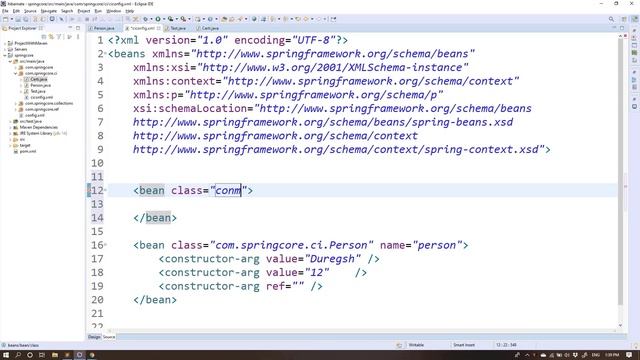Viewport: 640px width, 360px height.
Task: Click the New file toolbar icon
Action: tap(5, 19)
